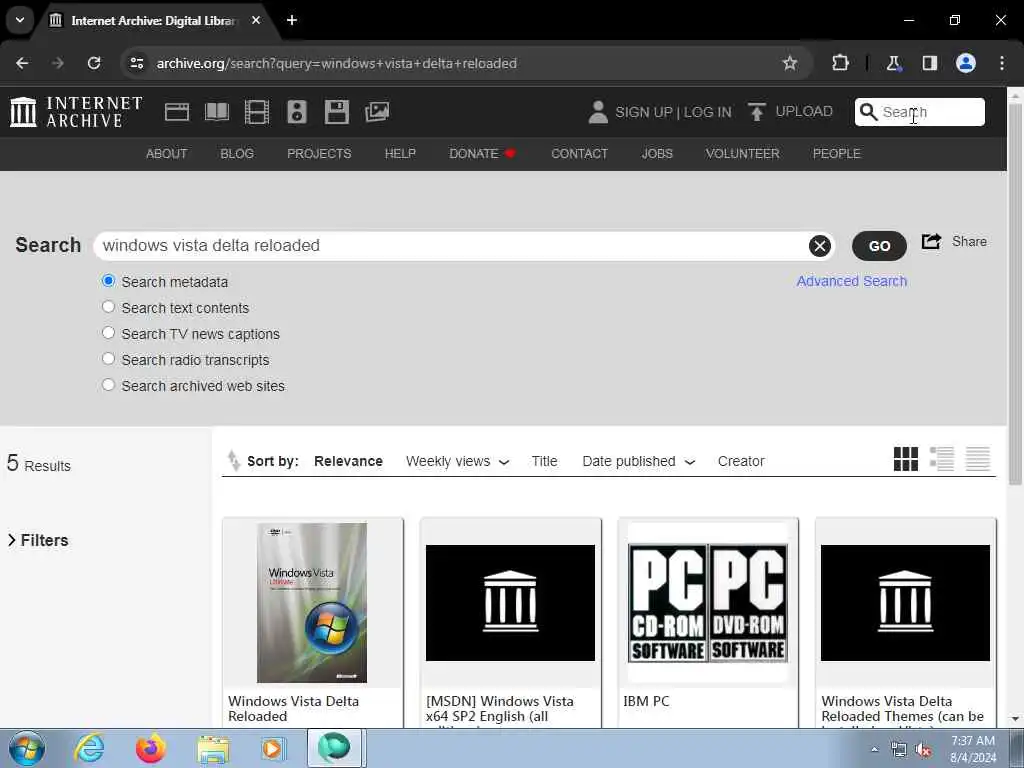
Task: Bookmark this page with the star icon
Action: [790, 63]
